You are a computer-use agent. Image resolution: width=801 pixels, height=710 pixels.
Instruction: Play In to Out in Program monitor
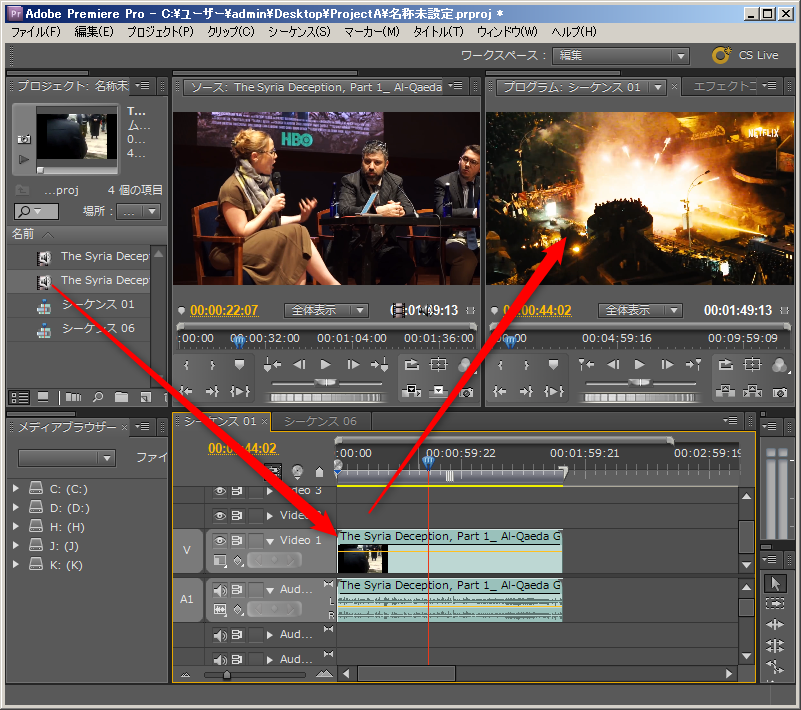553,392
